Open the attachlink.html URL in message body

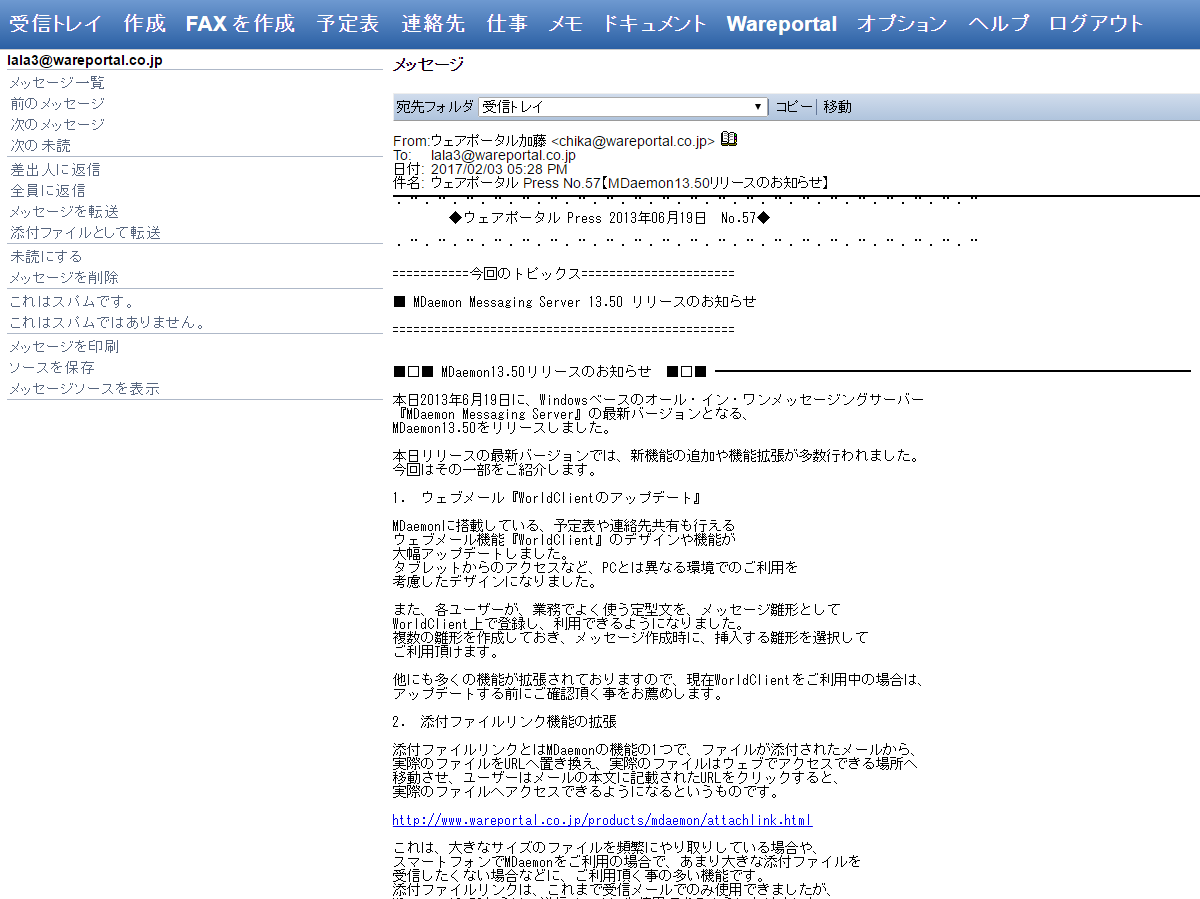[x=602, y=821]
